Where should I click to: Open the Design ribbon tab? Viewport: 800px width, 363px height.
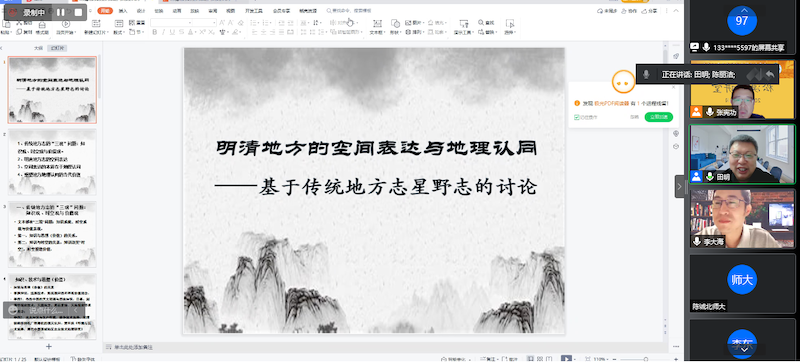pos(141,11)
